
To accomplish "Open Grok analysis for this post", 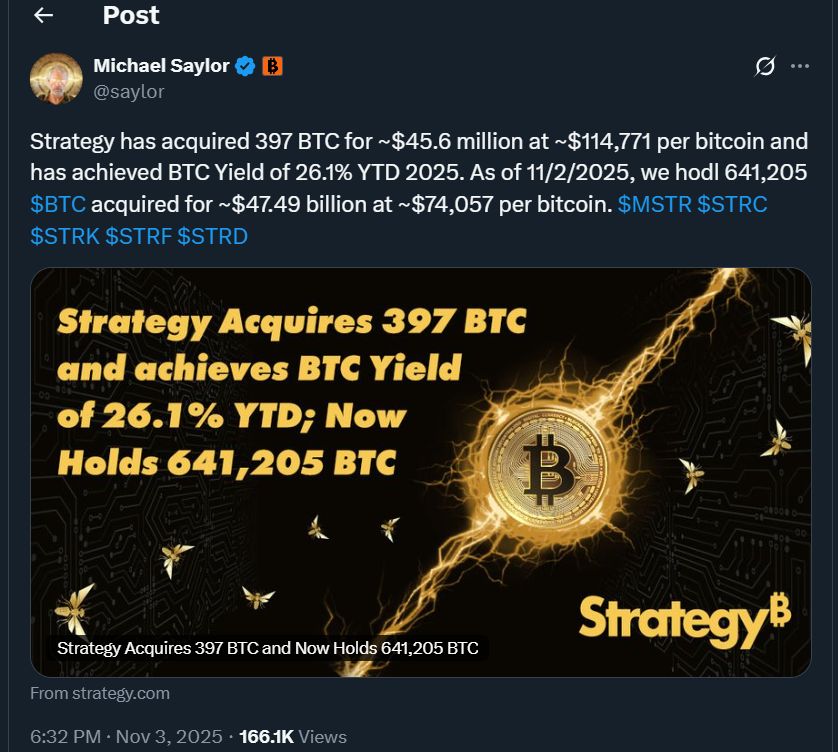I will click(x=764, y=65).
